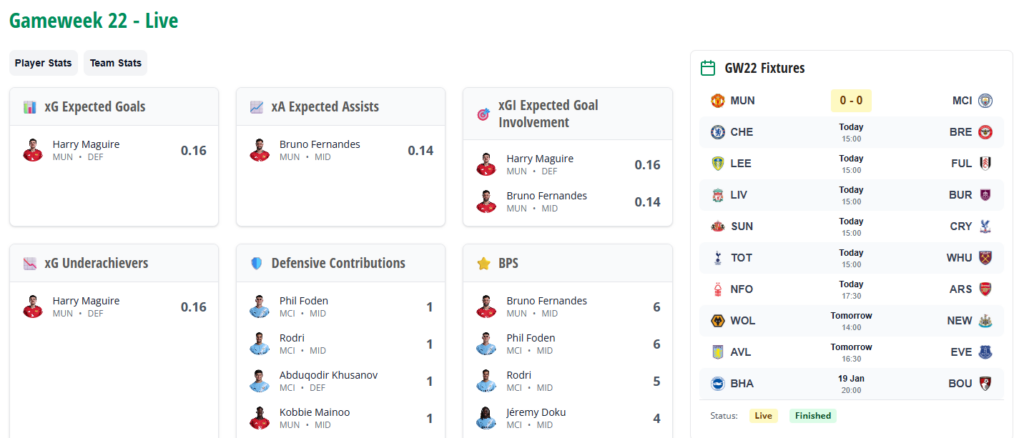This screenshot has width=1024, height=438.
Task: Click the Tottenham crest in fixtures list
Action: [x=717, y=258]
